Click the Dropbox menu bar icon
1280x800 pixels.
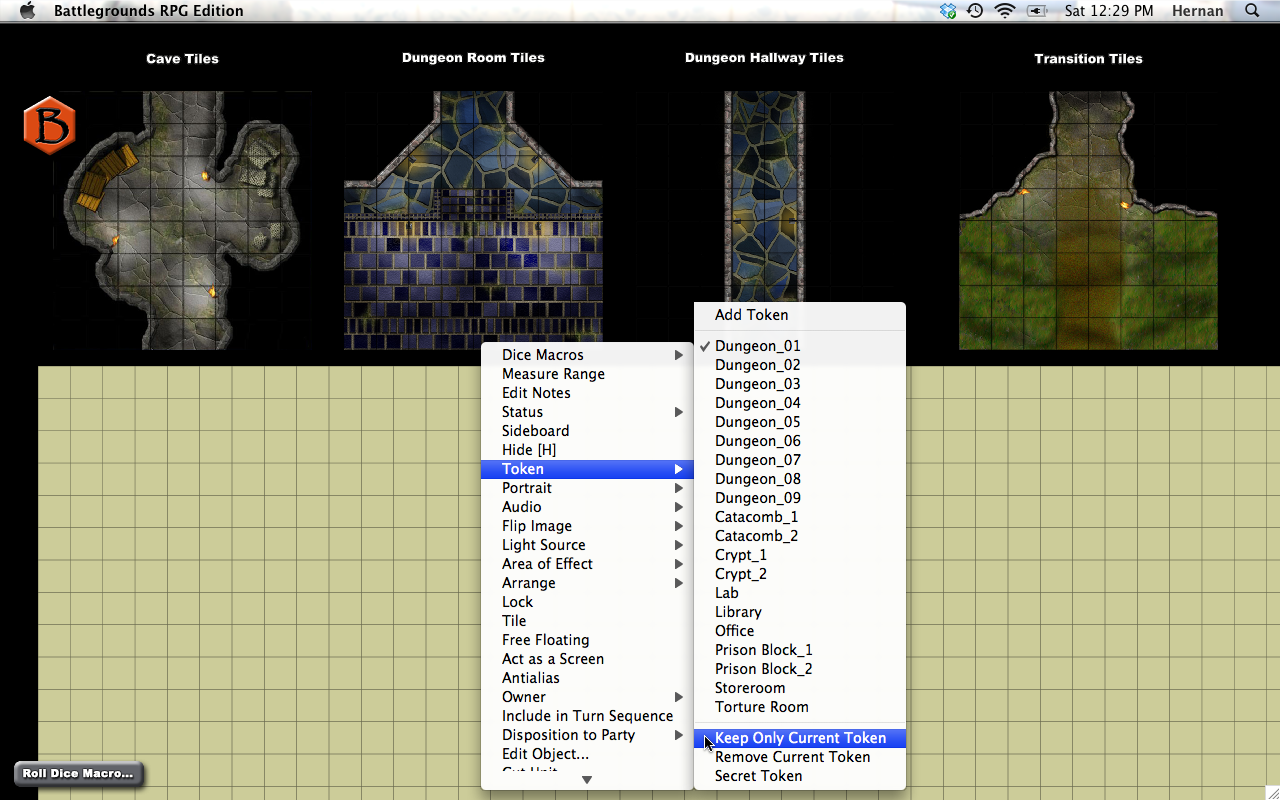coord(948,11)
